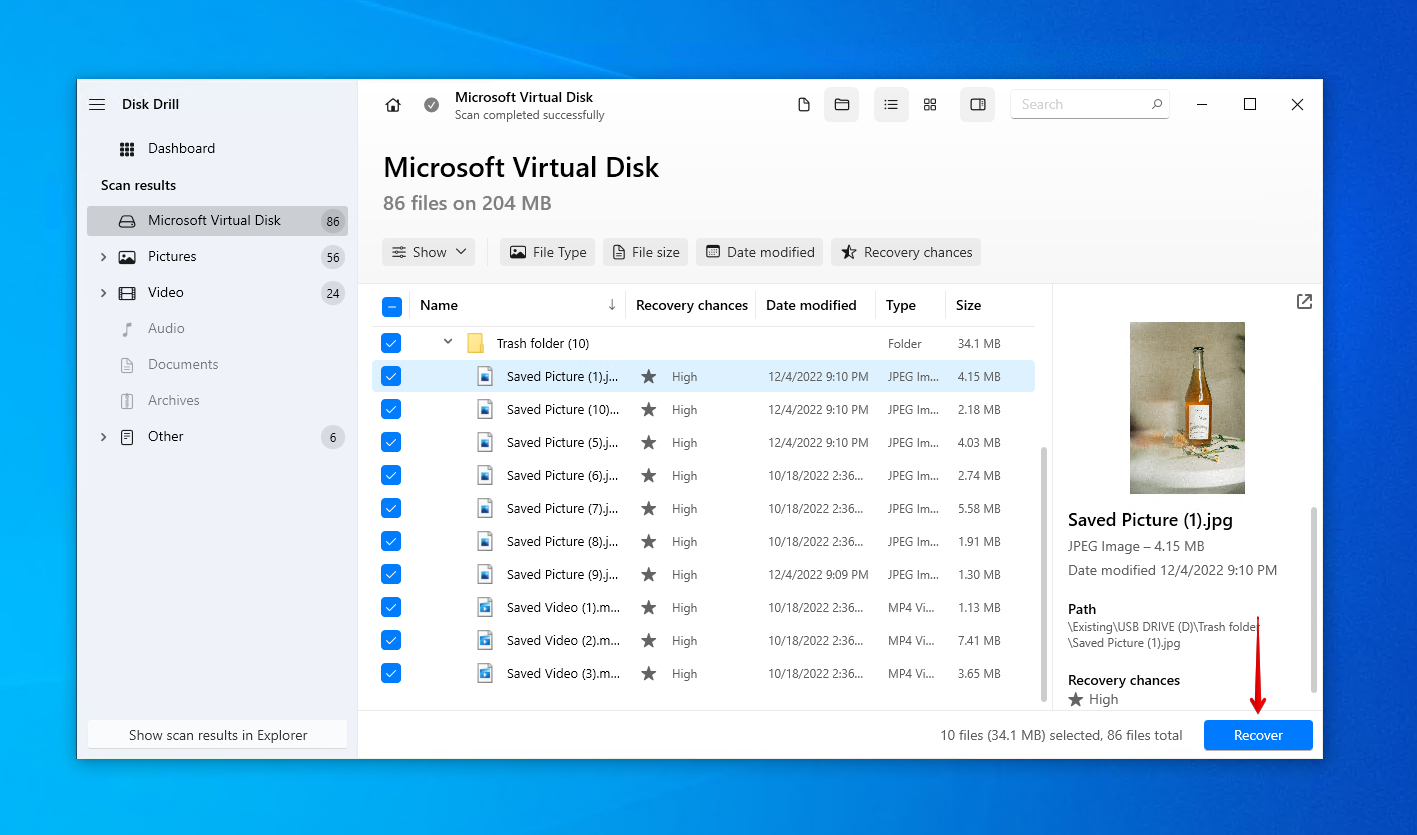Click the folder structure view icon
The height and width of the screenshot is (835, 1417).
841,104
